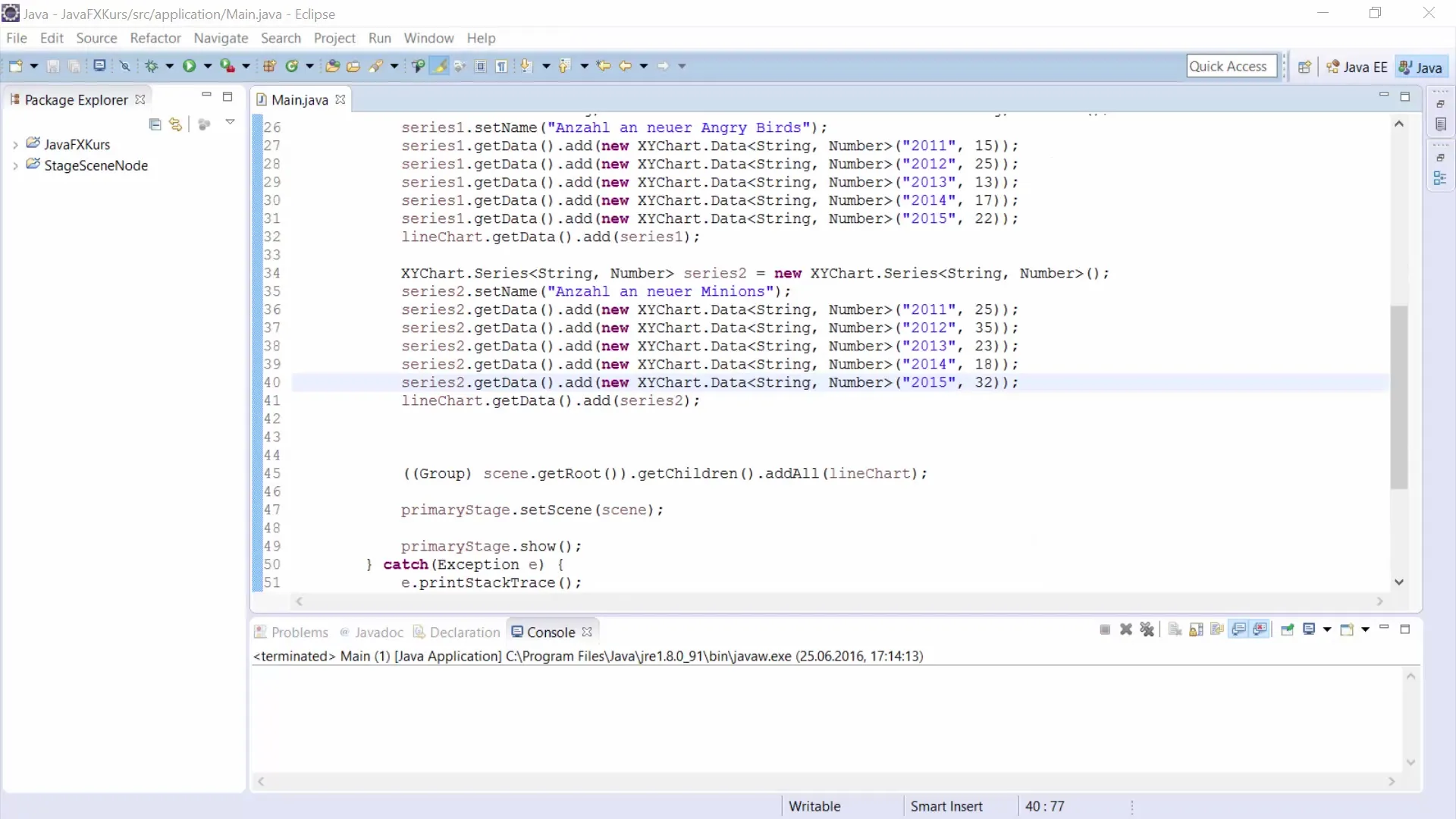Click the New Java Class icon
Viewport: 1456px width, 819px height.
(x=291, y=66)
